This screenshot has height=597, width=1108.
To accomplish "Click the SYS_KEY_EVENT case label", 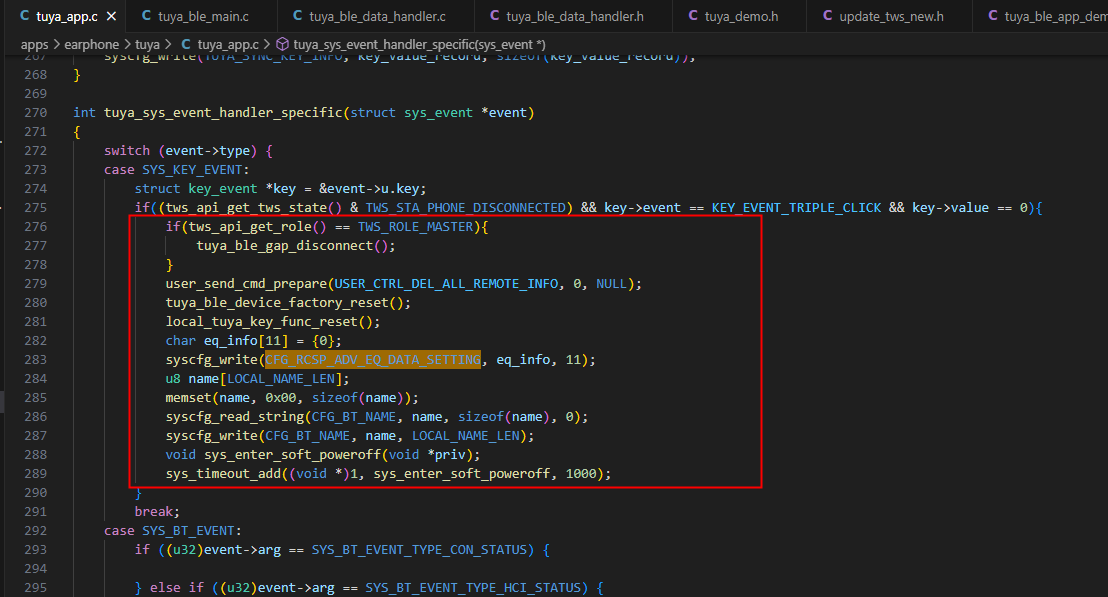I will pos(192,170).
